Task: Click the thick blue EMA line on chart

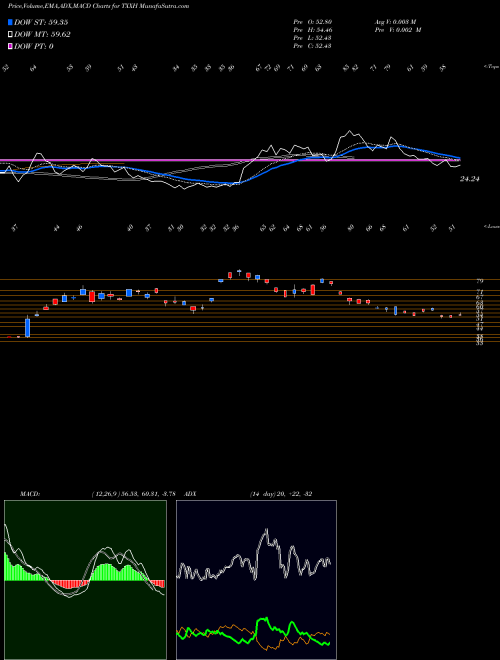Action: pos(269,168)
